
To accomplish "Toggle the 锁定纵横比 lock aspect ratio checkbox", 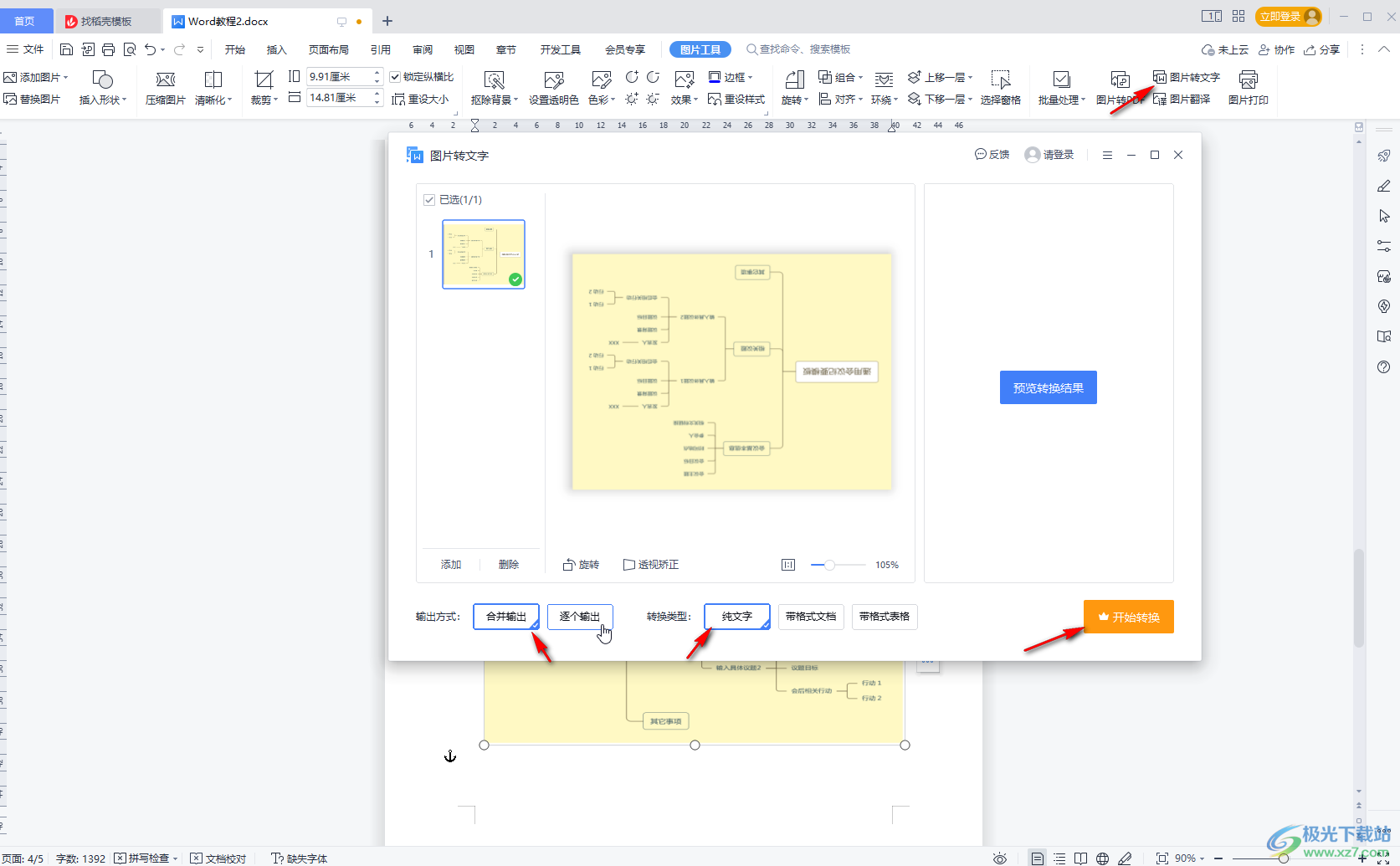I will point(395,77).
